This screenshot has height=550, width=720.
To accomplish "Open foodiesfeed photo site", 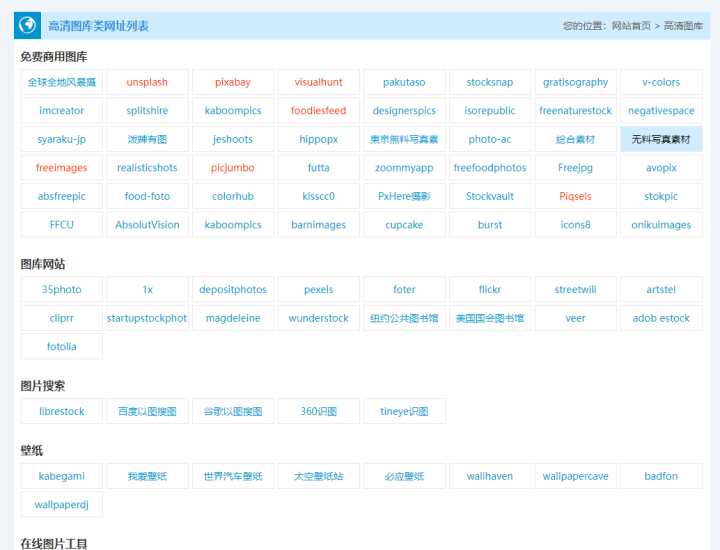I will 318,111.
